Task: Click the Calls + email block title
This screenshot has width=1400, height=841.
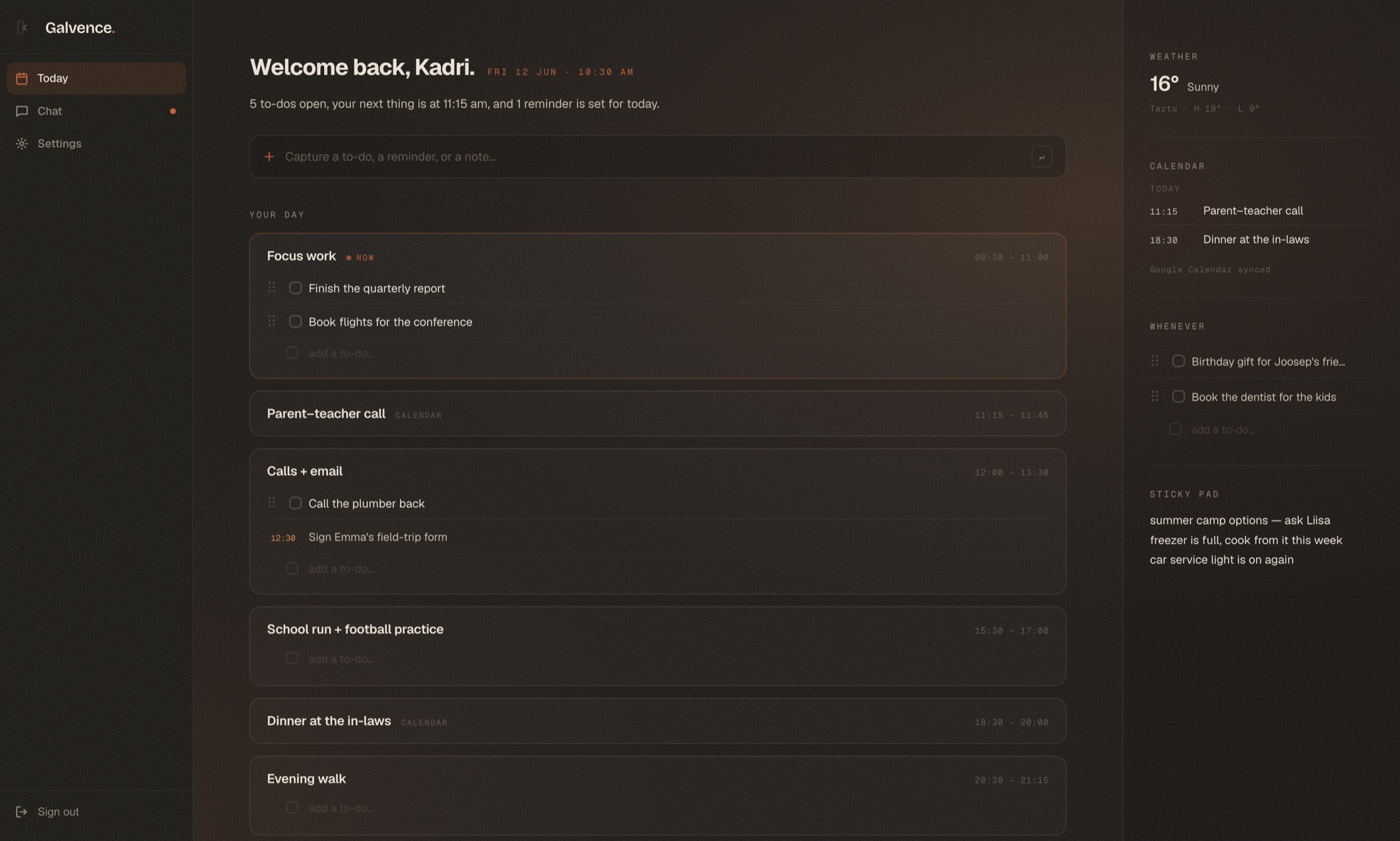Action: click(305, 471)
